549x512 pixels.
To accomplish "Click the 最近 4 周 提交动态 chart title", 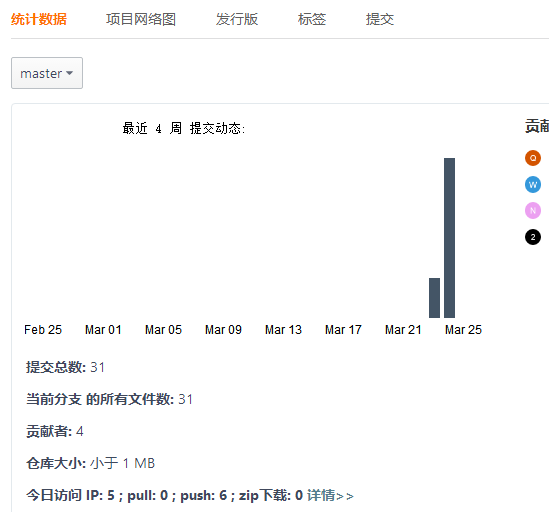I will tap(183, 128).
